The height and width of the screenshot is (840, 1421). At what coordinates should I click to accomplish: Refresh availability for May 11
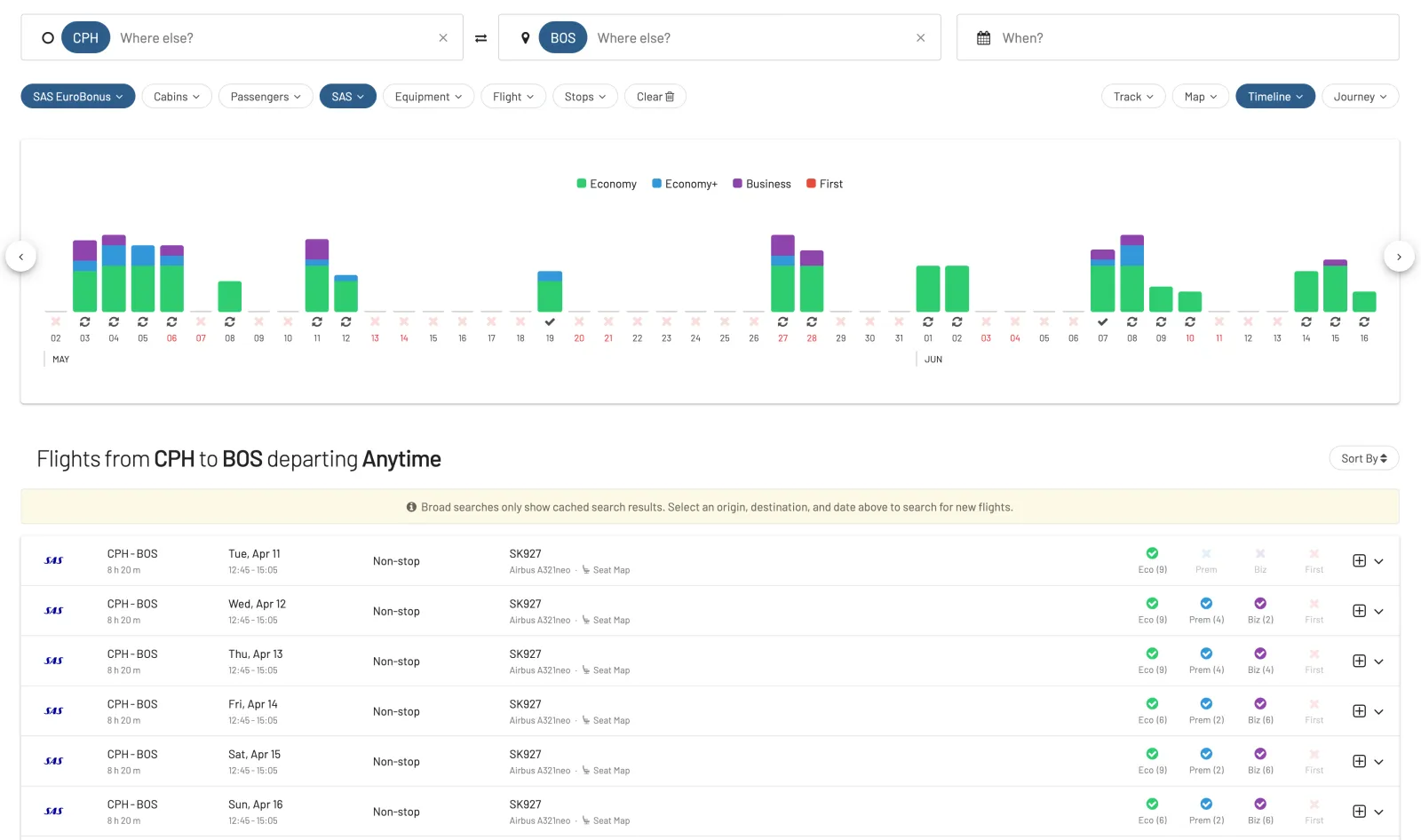[317, 321]
